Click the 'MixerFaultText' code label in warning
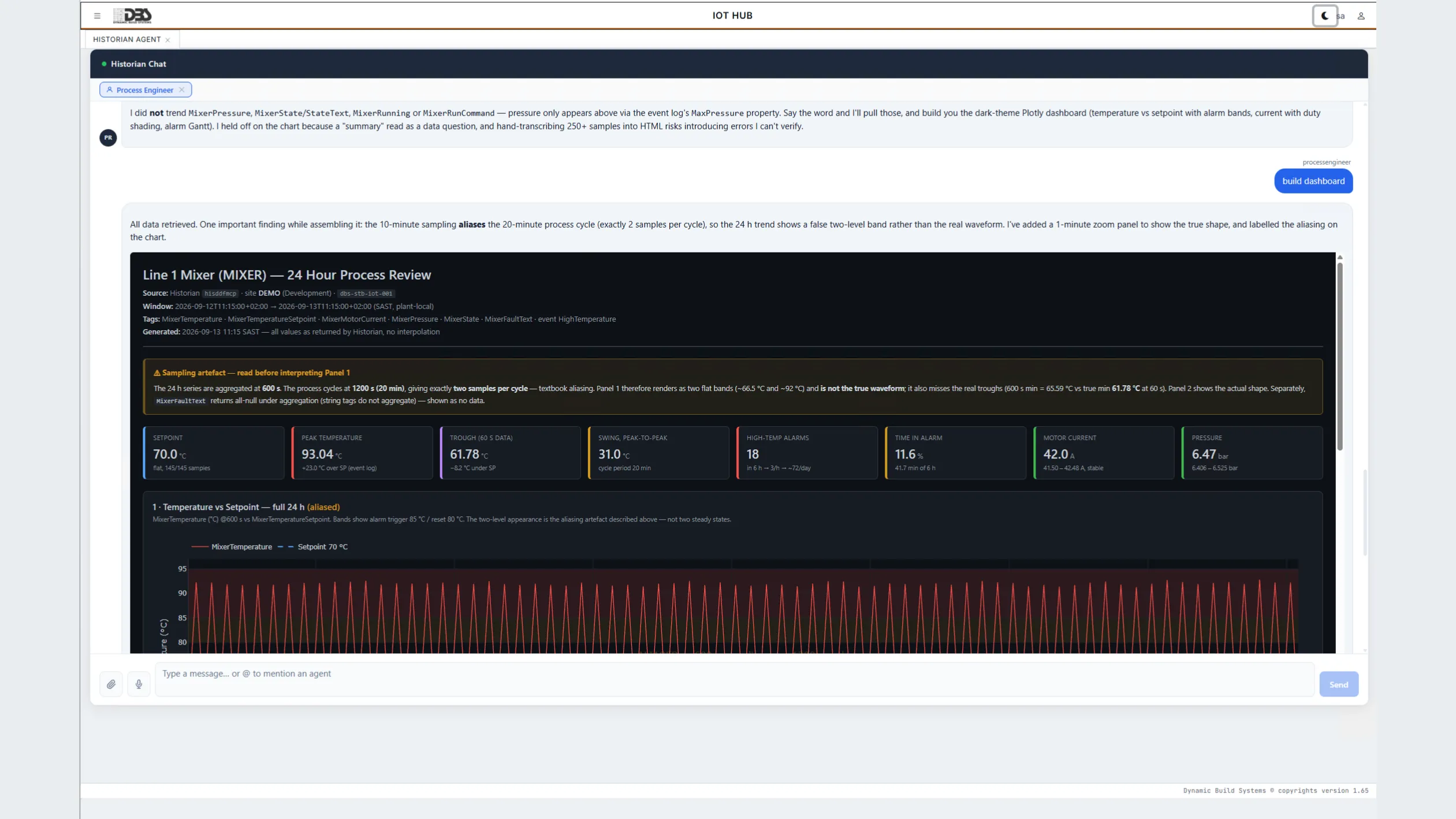The image size is (1456, 819). tap(181, 401)
